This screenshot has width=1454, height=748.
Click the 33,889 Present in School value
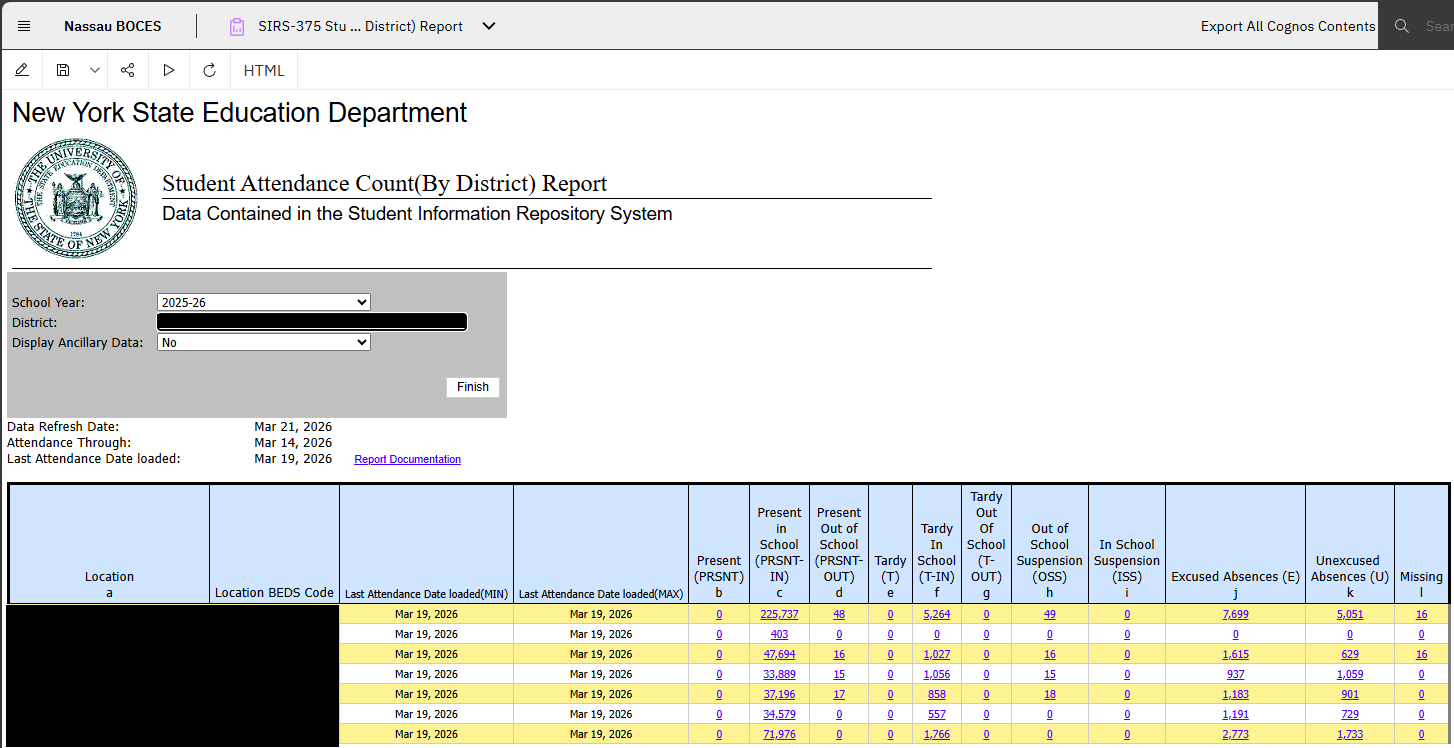780,674
